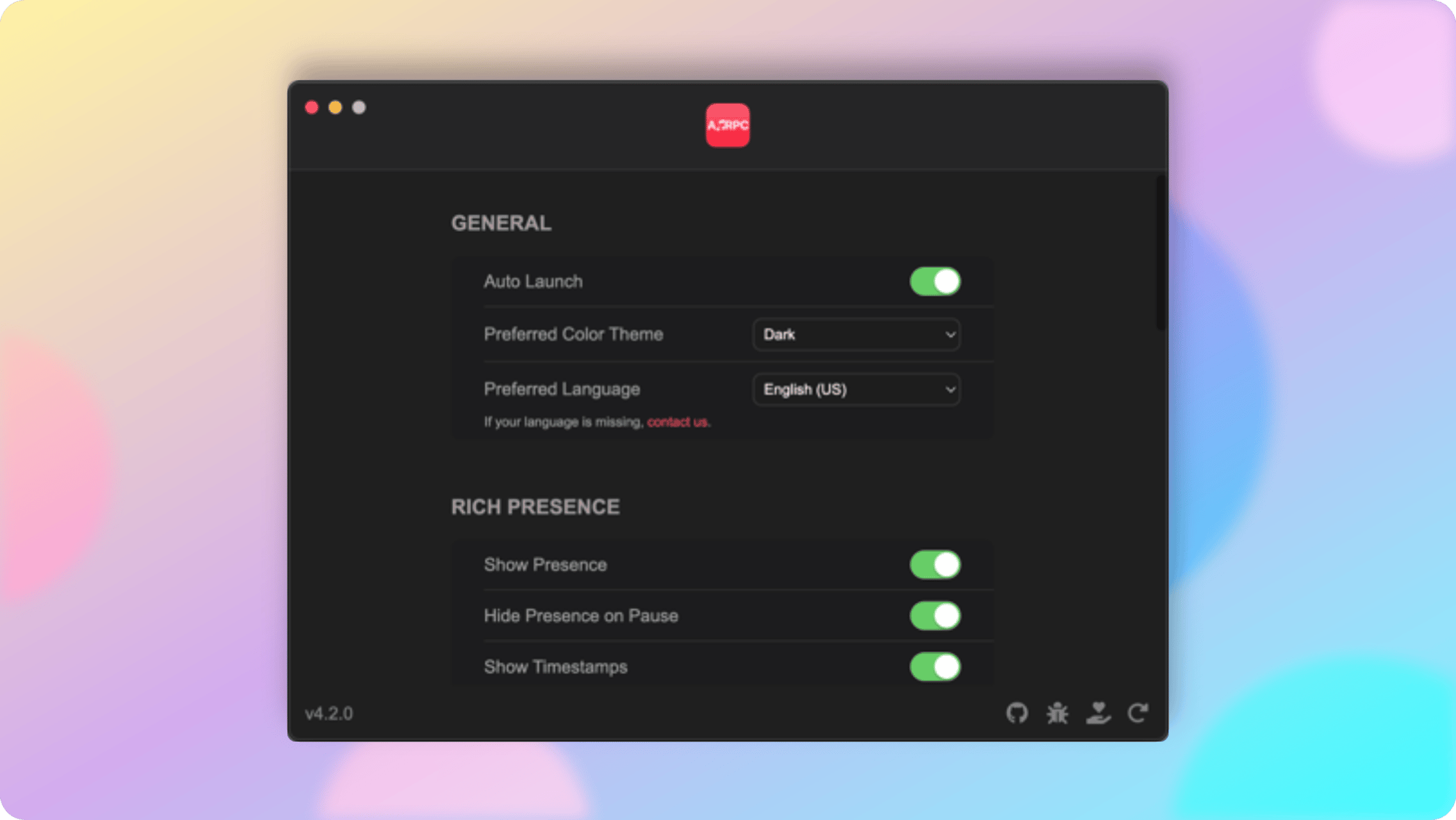Click the 'Preferred Color Theme' label

[573, 334]
